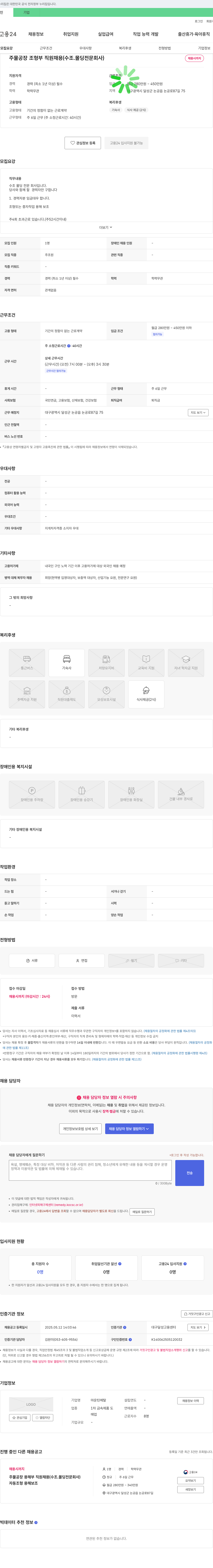This screenshot has height=1568, width=213.
Task: Open the 실업급여 menu
Action: (105, 34)
